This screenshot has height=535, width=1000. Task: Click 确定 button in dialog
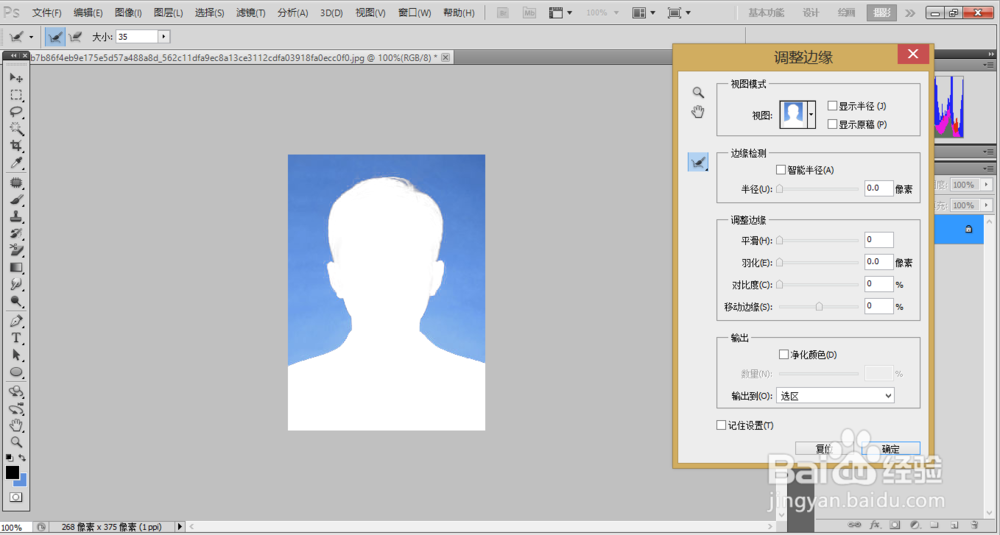(x=890, y=449)
